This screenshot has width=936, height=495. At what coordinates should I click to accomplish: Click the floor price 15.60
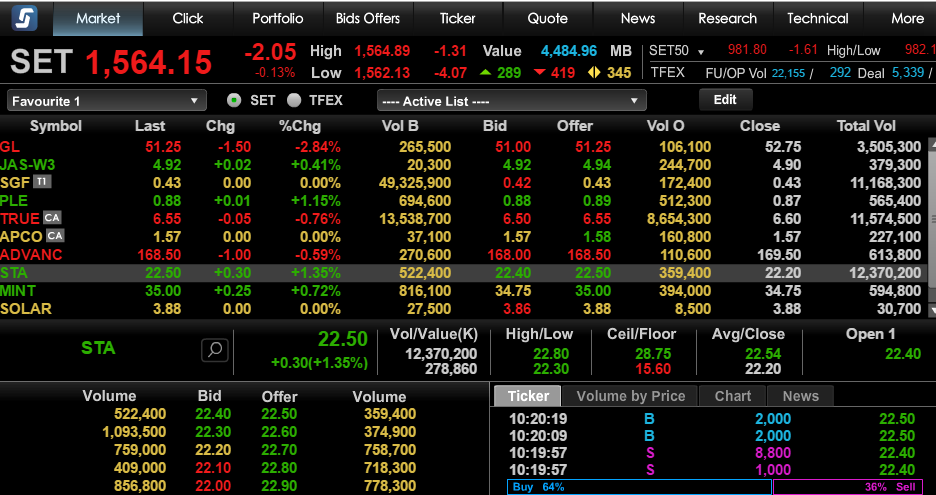pyautogui.click(x=653, y=369)
